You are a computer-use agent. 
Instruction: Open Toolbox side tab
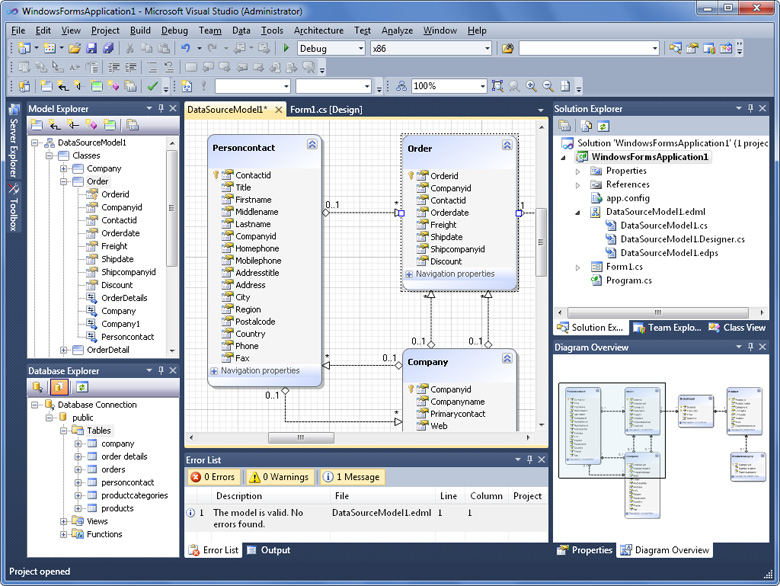coord(13,207)
